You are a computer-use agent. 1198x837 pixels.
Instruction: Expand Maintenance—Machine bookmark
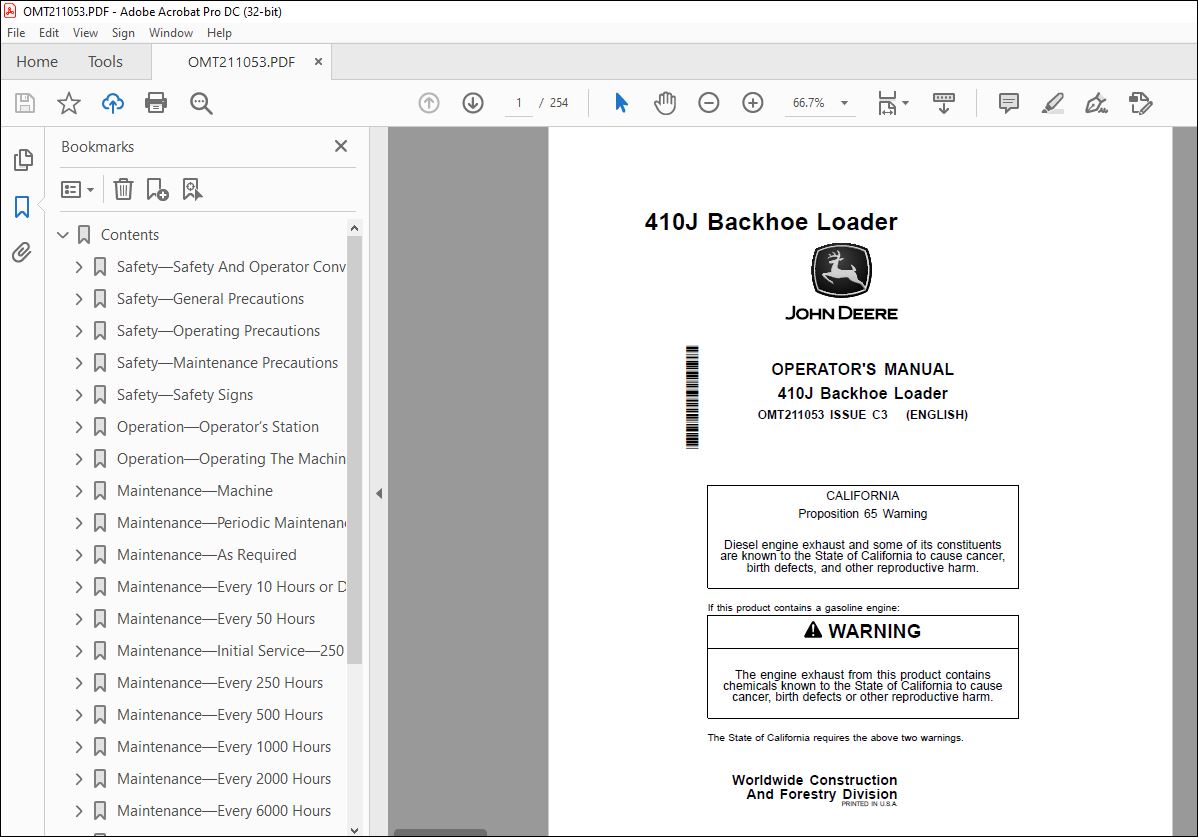pos(78,491)
